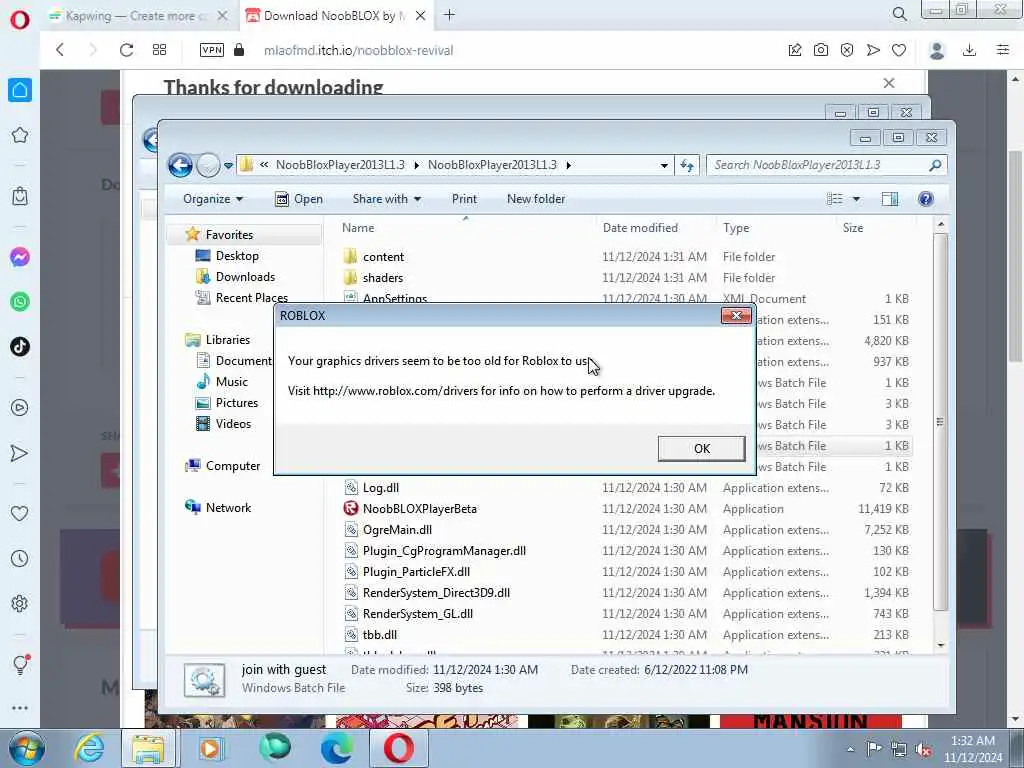1024x768 pixels.
Task: Close the ROBLOX error dialog
Action: pyautogui.click(x=736, y=316)
